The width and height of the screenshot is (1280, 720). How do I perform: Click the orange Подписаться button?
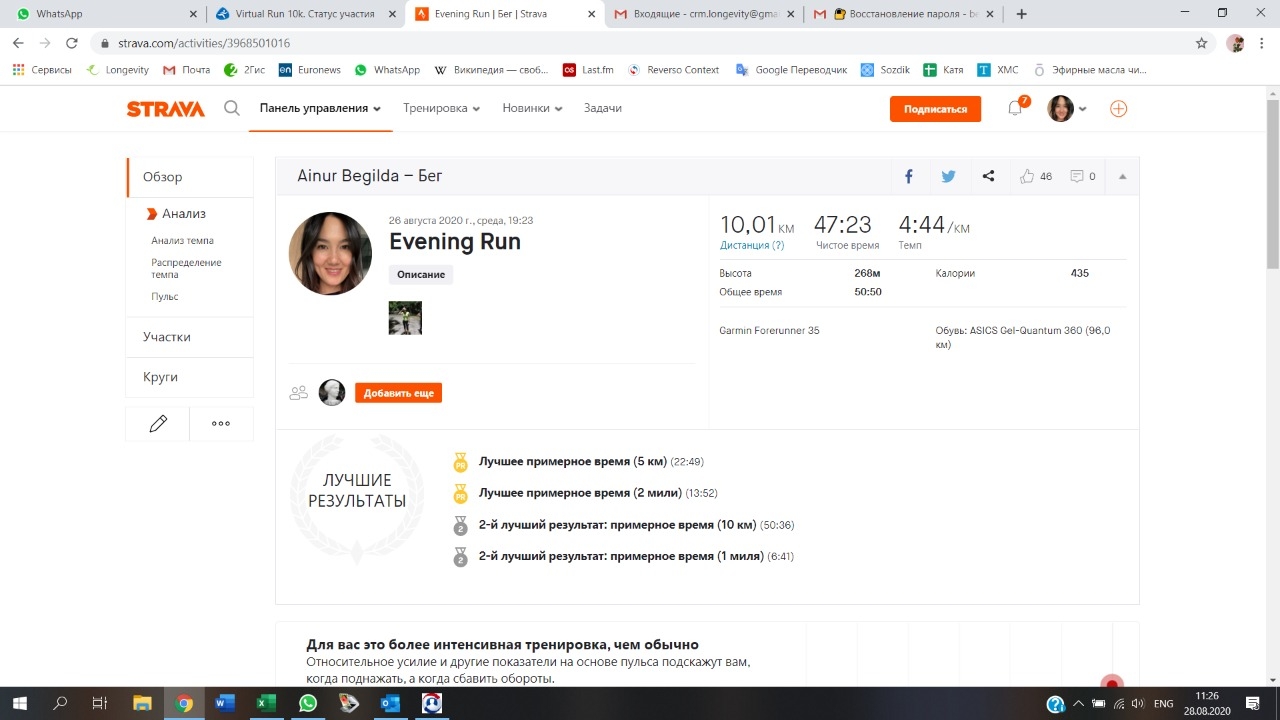[x=935, y=109]
